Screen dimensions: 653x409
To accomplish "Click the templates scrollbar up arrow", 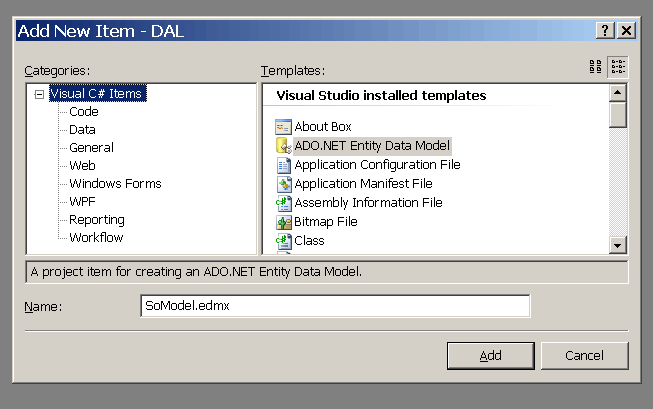I will 618,92.
